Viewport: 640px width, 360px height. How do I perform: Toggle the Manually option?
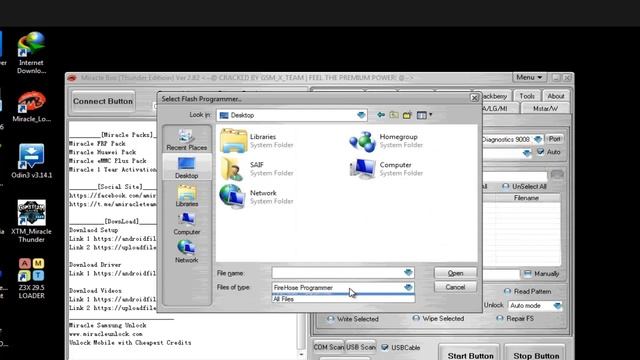[x=541, y=273]
